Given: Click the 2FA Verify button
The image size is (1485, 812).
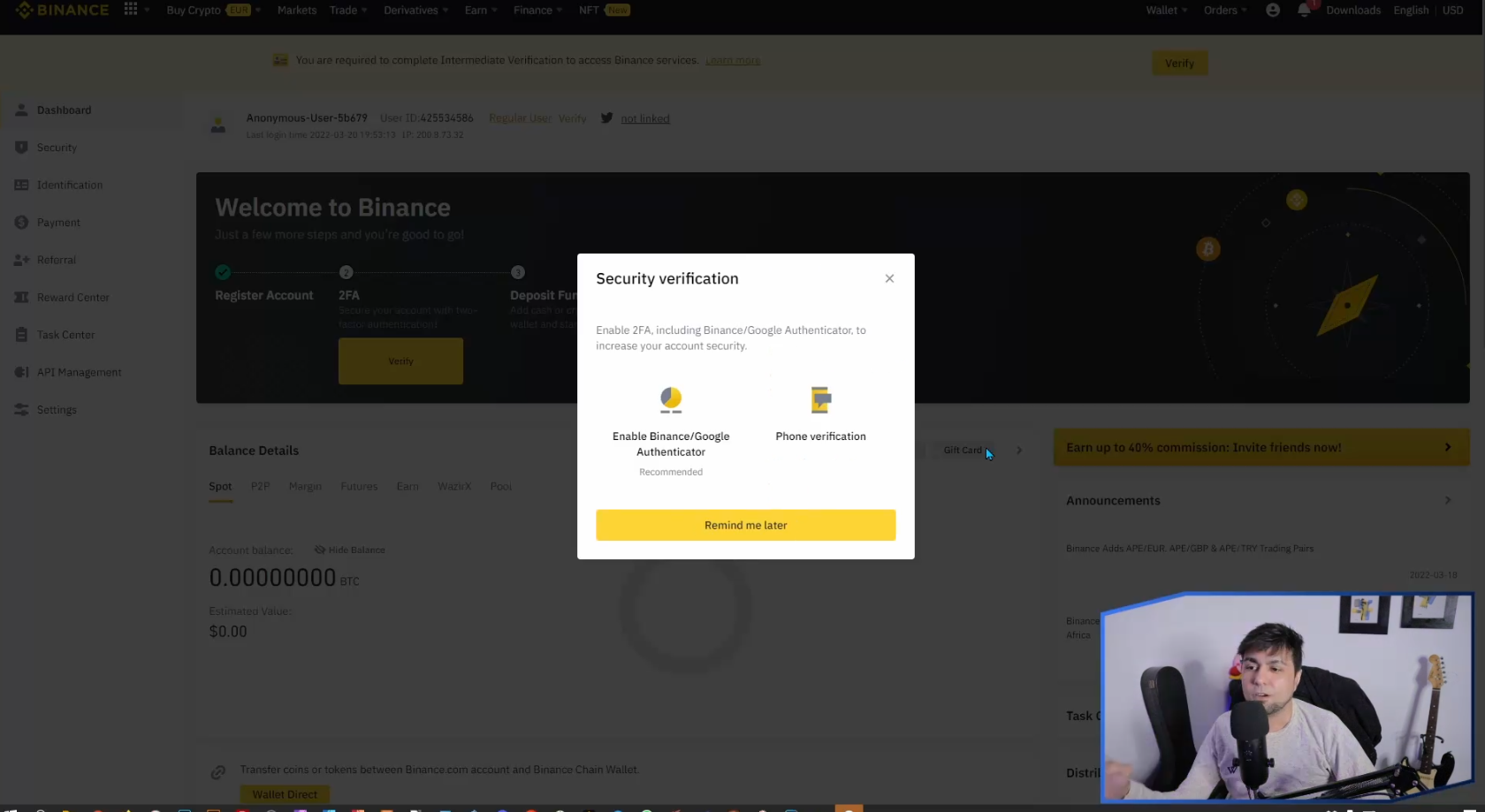Looking at the screenshot, I should click(400, 360).
